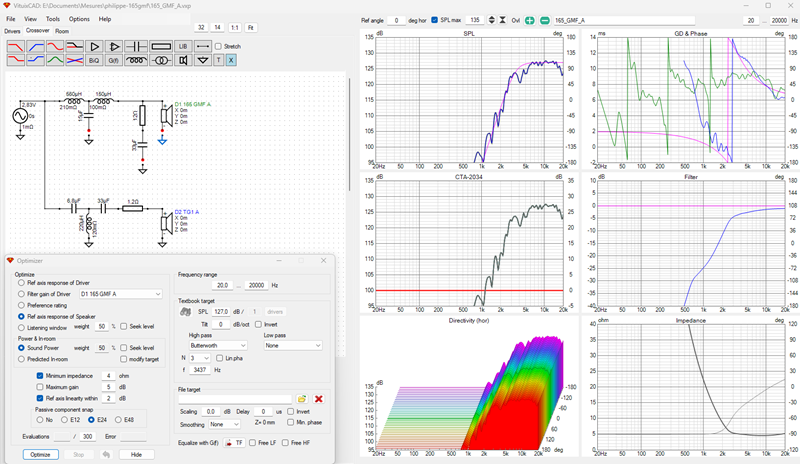The height and width of the screenshot is (464, 800).
Task: Uncheck the Minimum impedance option
Action: [40, 376]
